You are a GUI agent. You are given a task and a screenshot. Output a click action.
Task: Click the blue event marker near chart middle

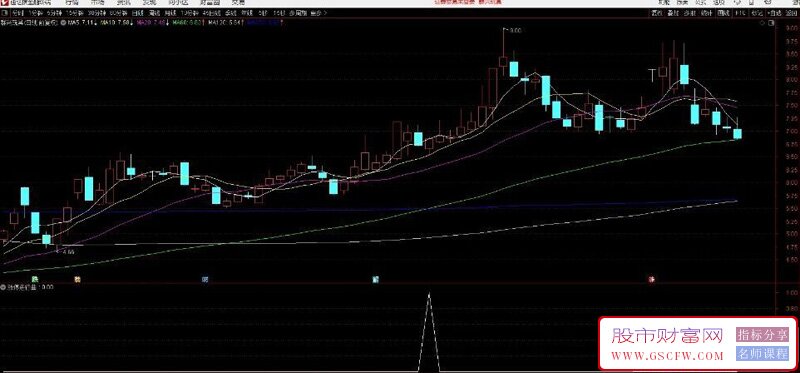376,279
